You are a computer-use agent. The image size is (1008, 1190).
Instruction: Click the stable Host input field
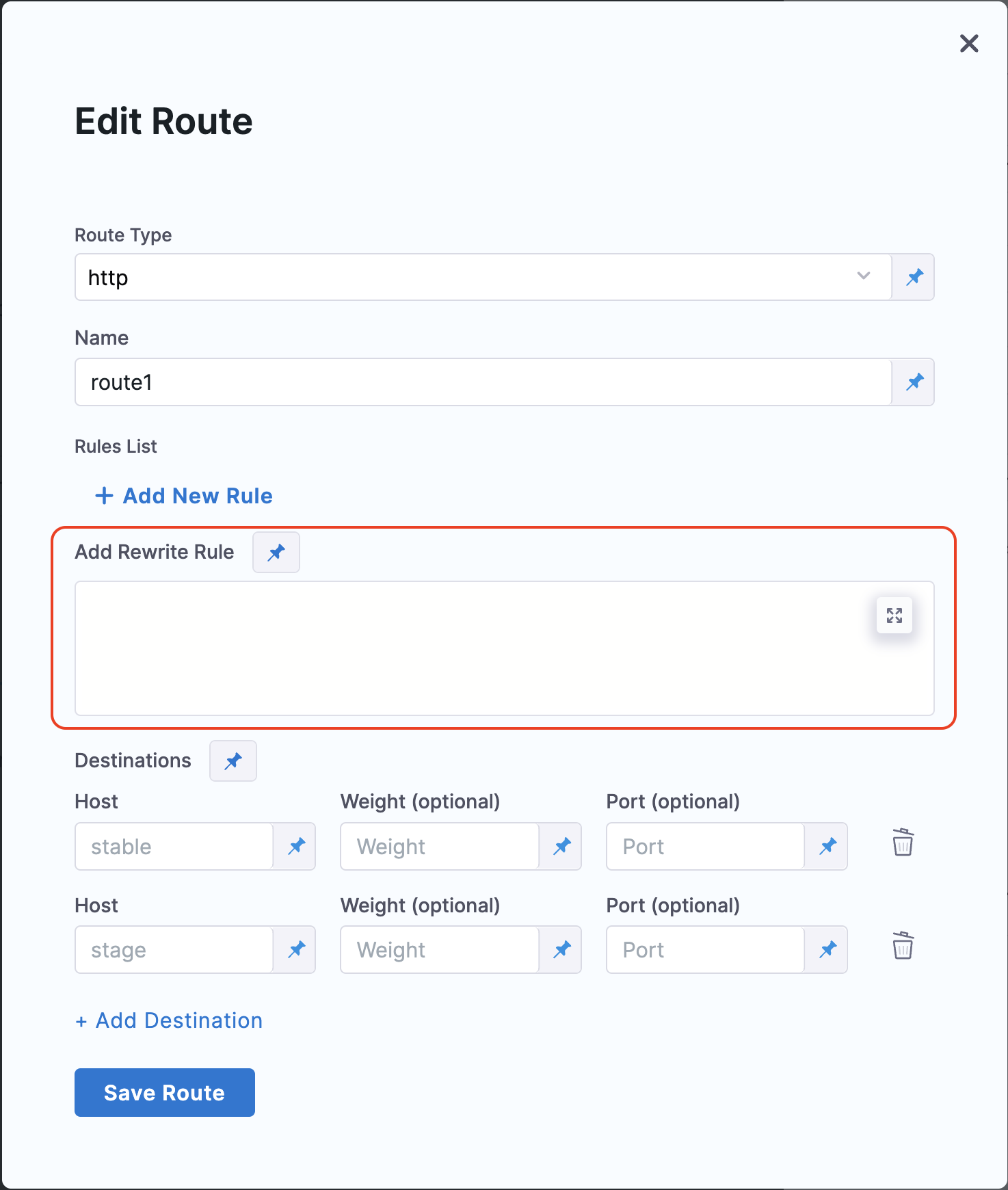(x=174, y=847)
